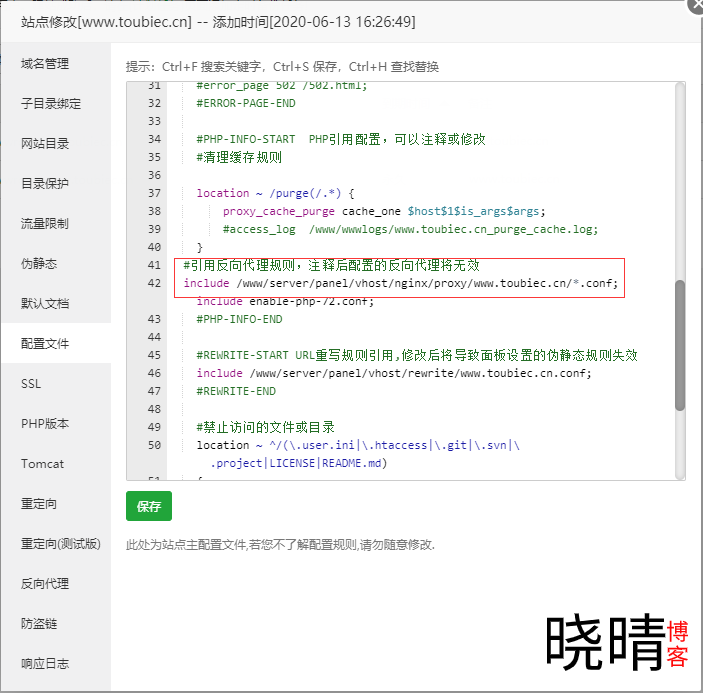Click the include proxy/www.toubiec.cn/*.conf line

click(x=400, y=283)
